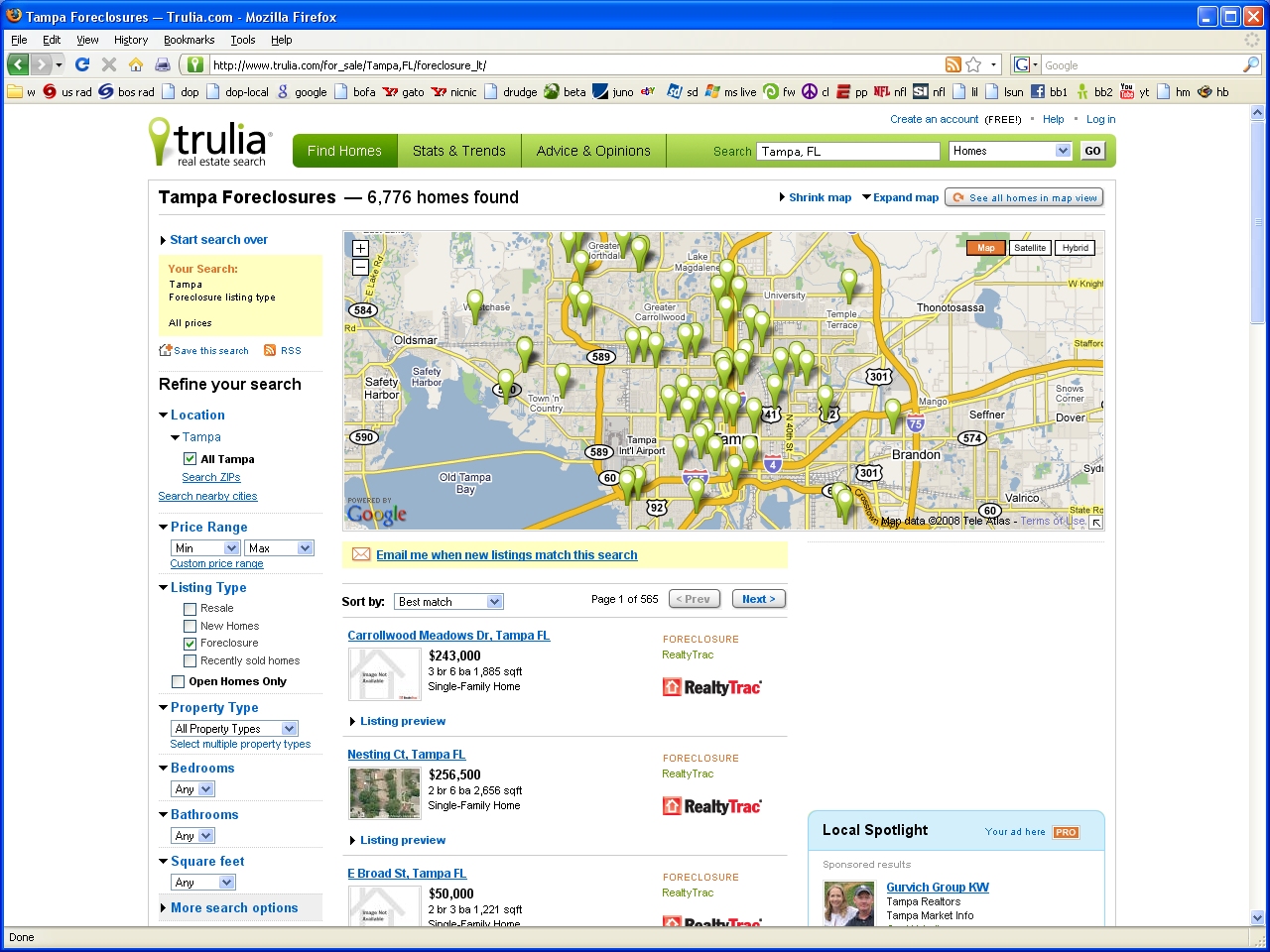The image size is (1270, 952).
Task: Open the Square feet Any dropdown
Action: click(203, 883)
